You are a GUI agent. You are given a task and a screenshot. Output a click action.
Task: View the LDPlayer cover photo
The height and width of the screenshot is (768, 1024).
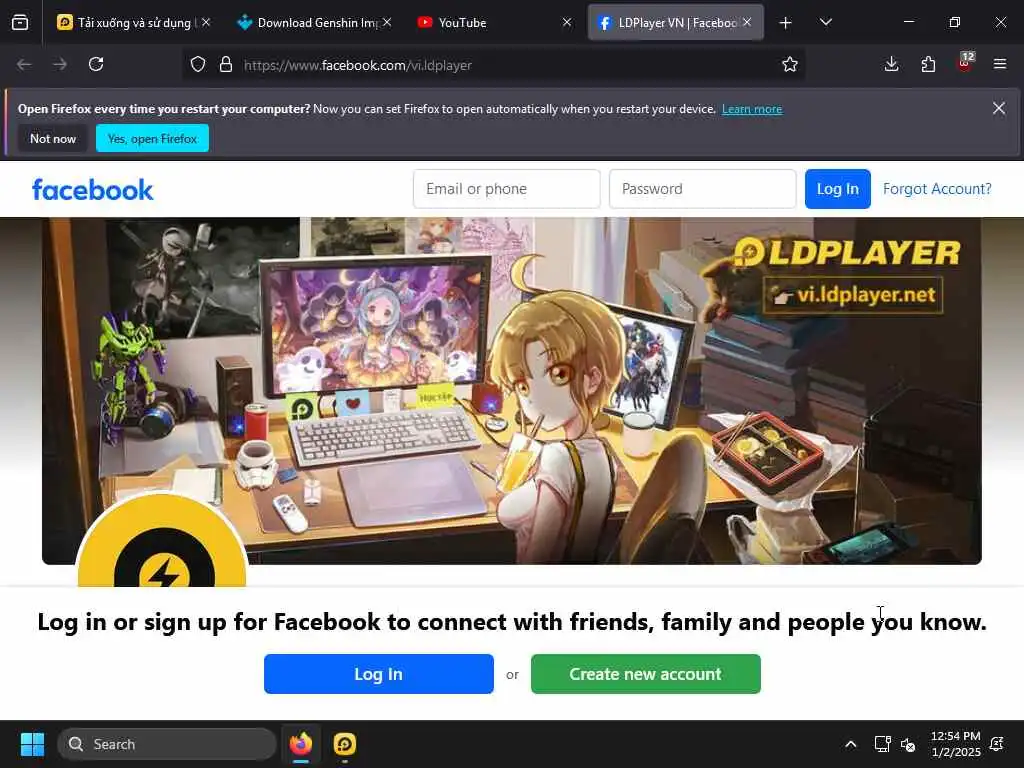point(511,391)
